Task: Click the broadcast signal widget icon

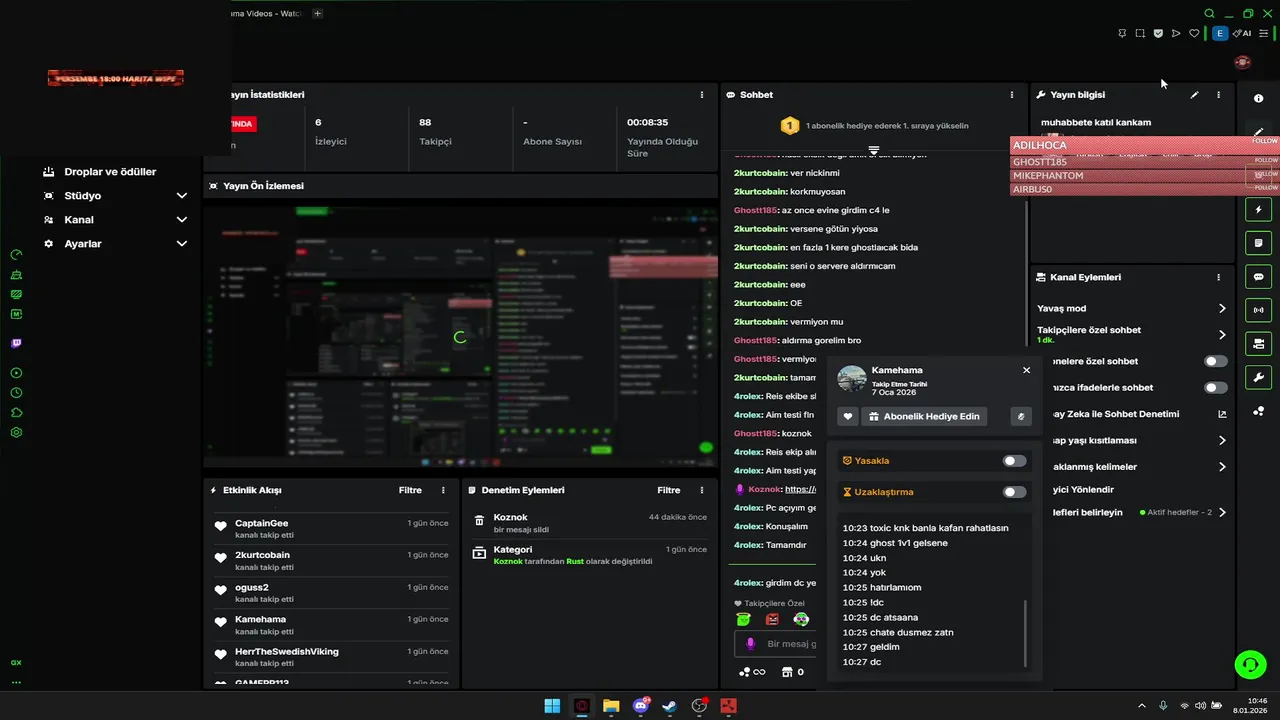Action: [1258, 310]
